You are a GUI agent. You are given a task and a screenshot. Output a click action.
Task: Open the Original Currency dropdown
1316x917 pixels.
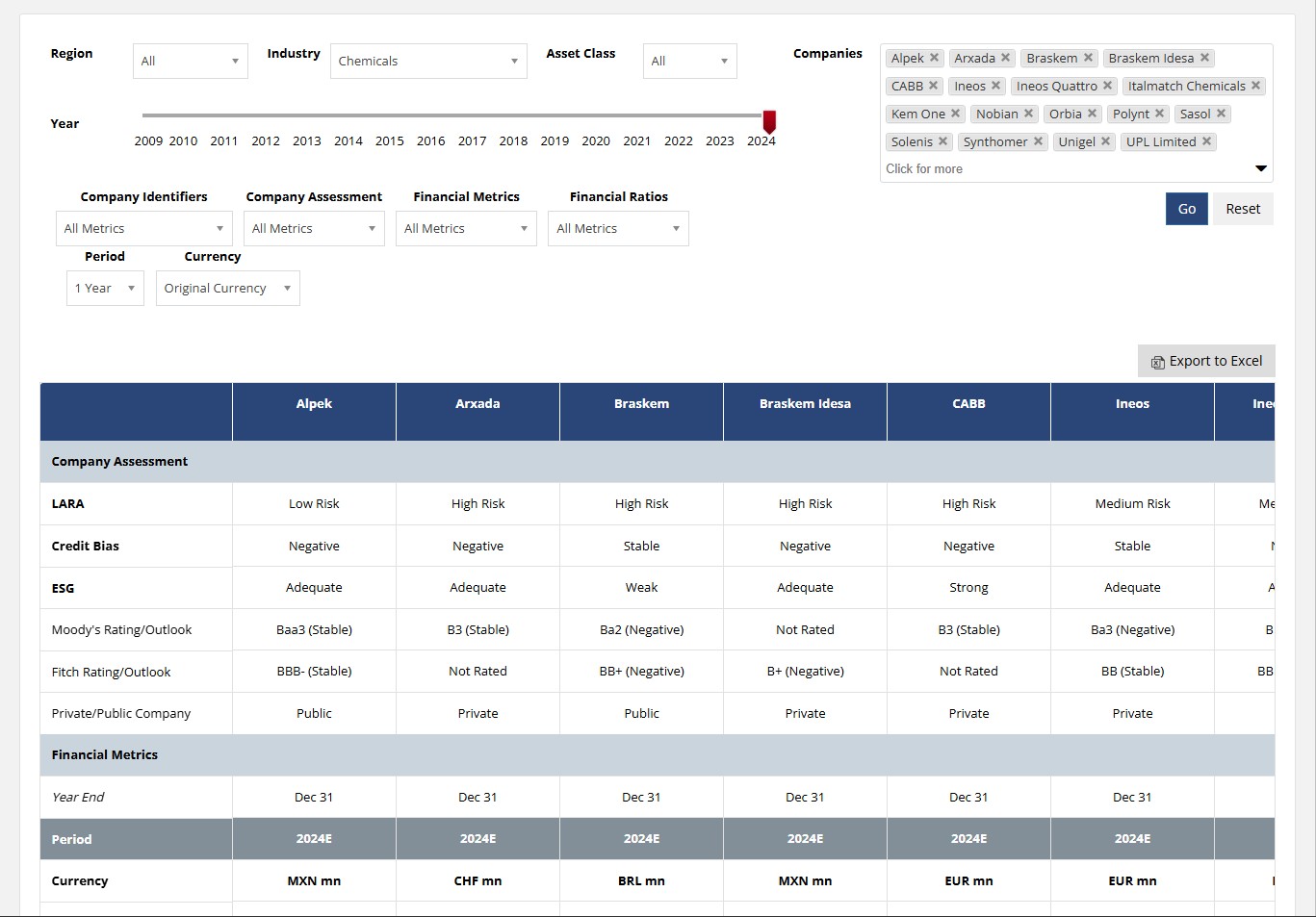pos(228,288)
